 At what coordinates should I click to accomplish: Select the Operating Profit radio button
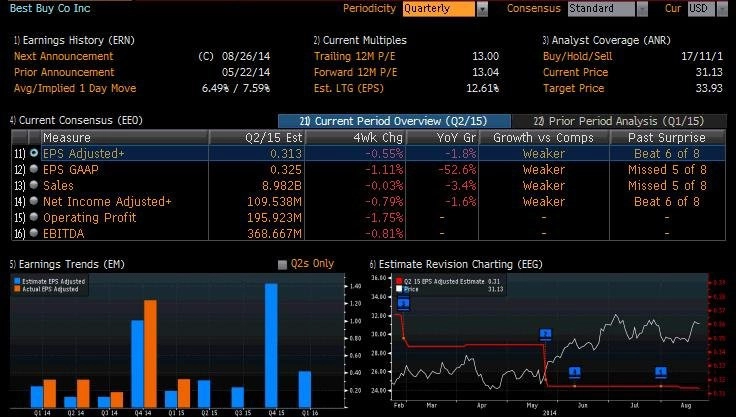34,217
